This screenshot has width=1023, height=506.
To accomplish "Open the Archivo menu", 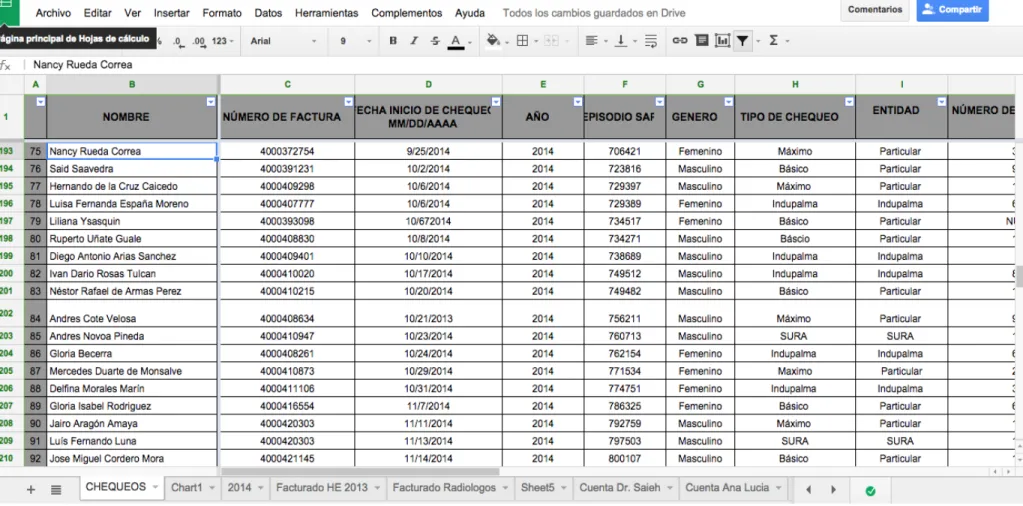I will pos(53,13).
